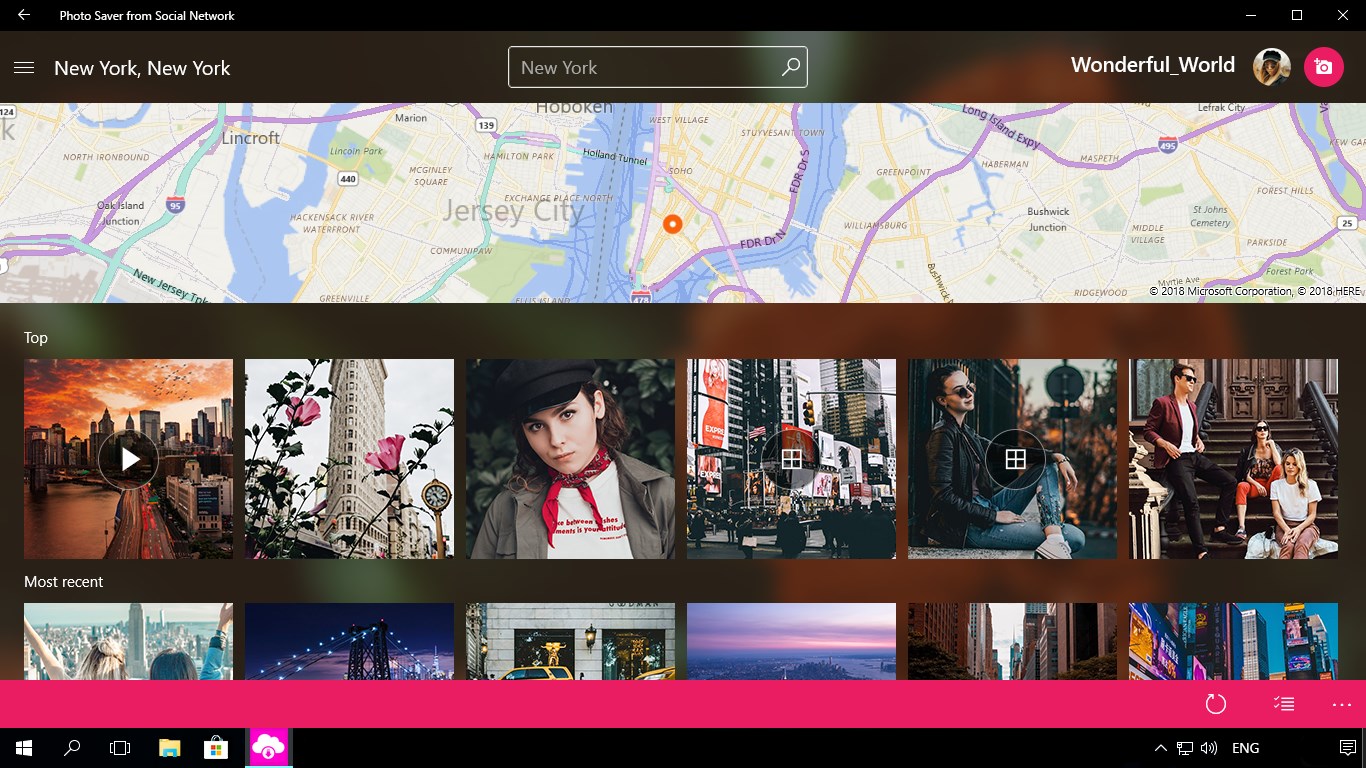Refresh the photo results

1215,704
